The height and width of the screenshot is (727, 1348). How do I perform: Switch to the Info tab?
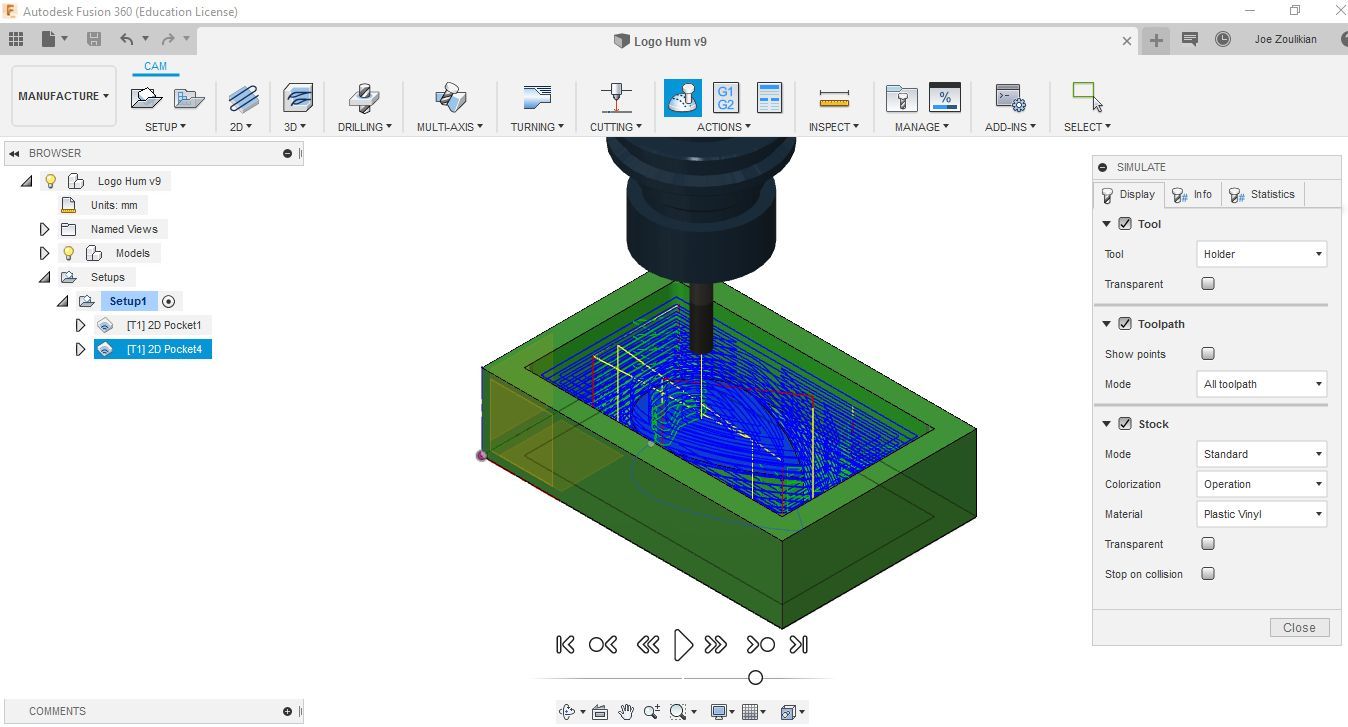(1192, 194)
